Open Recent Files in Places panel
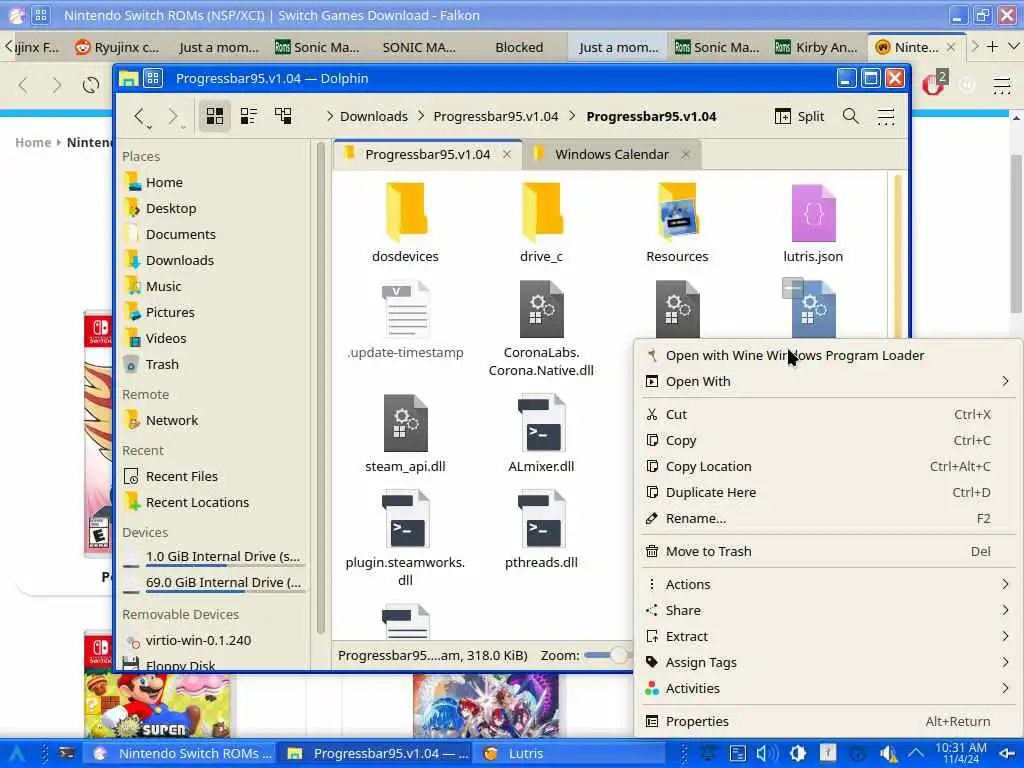Image resolution: width=1024 pixels, height=768 pixels. coord(214,477)
